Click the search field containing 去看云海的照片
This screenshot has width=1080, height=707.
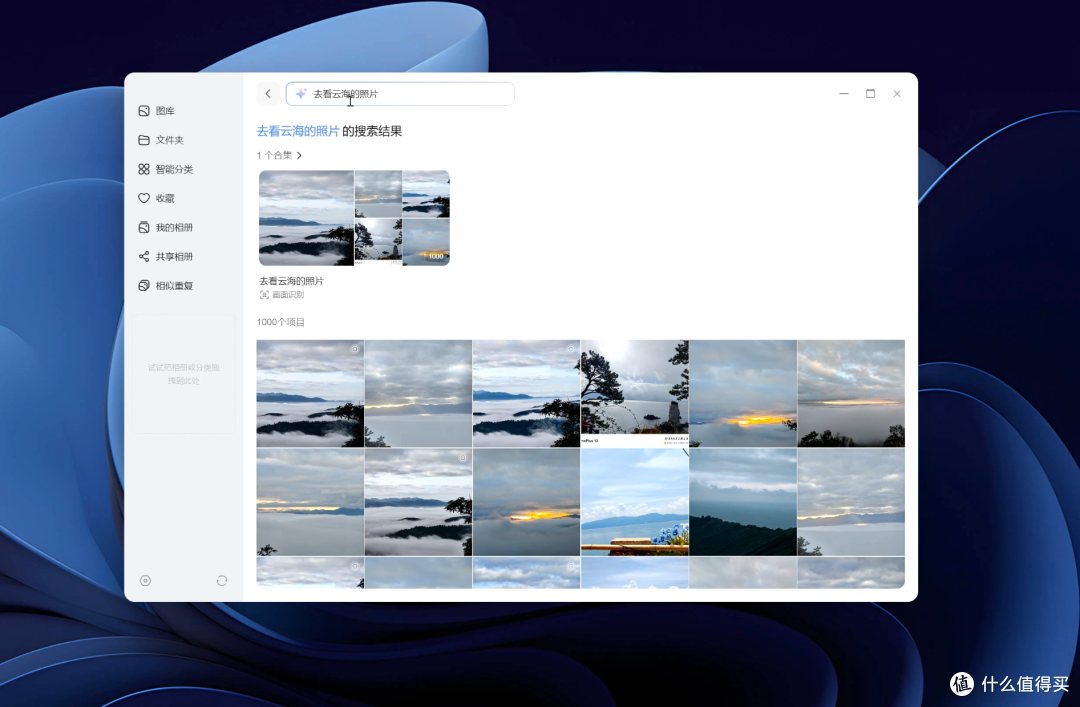coord(400,94)
